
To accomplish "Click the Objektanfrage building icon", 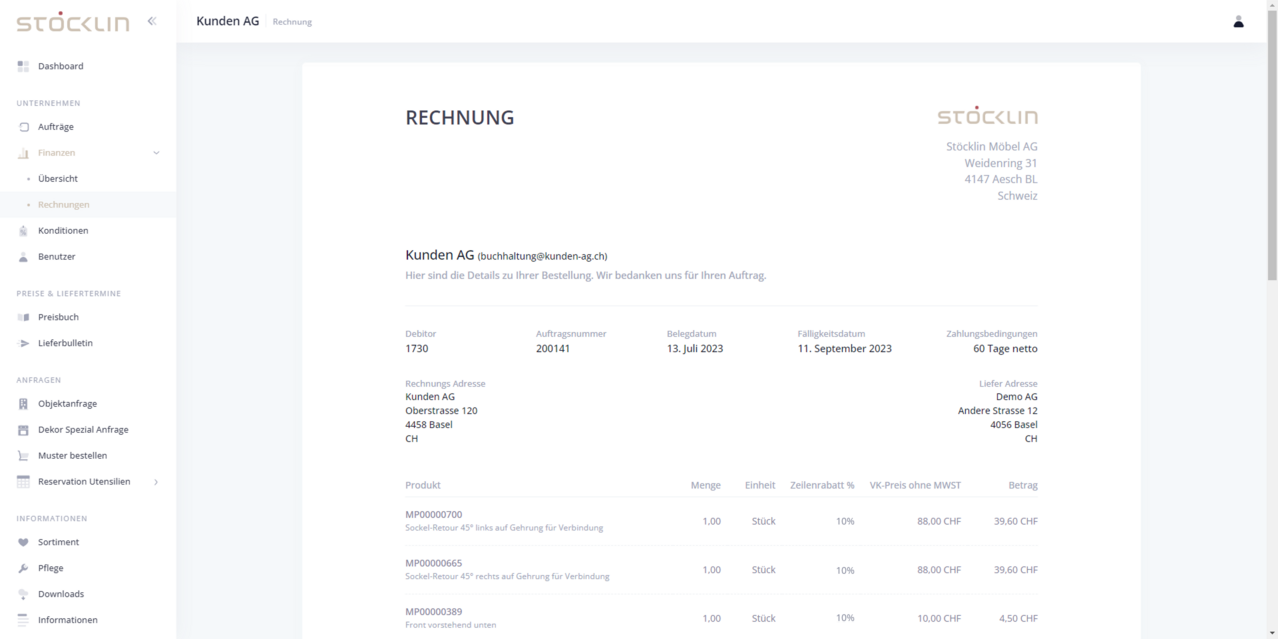I will (23, 404).
